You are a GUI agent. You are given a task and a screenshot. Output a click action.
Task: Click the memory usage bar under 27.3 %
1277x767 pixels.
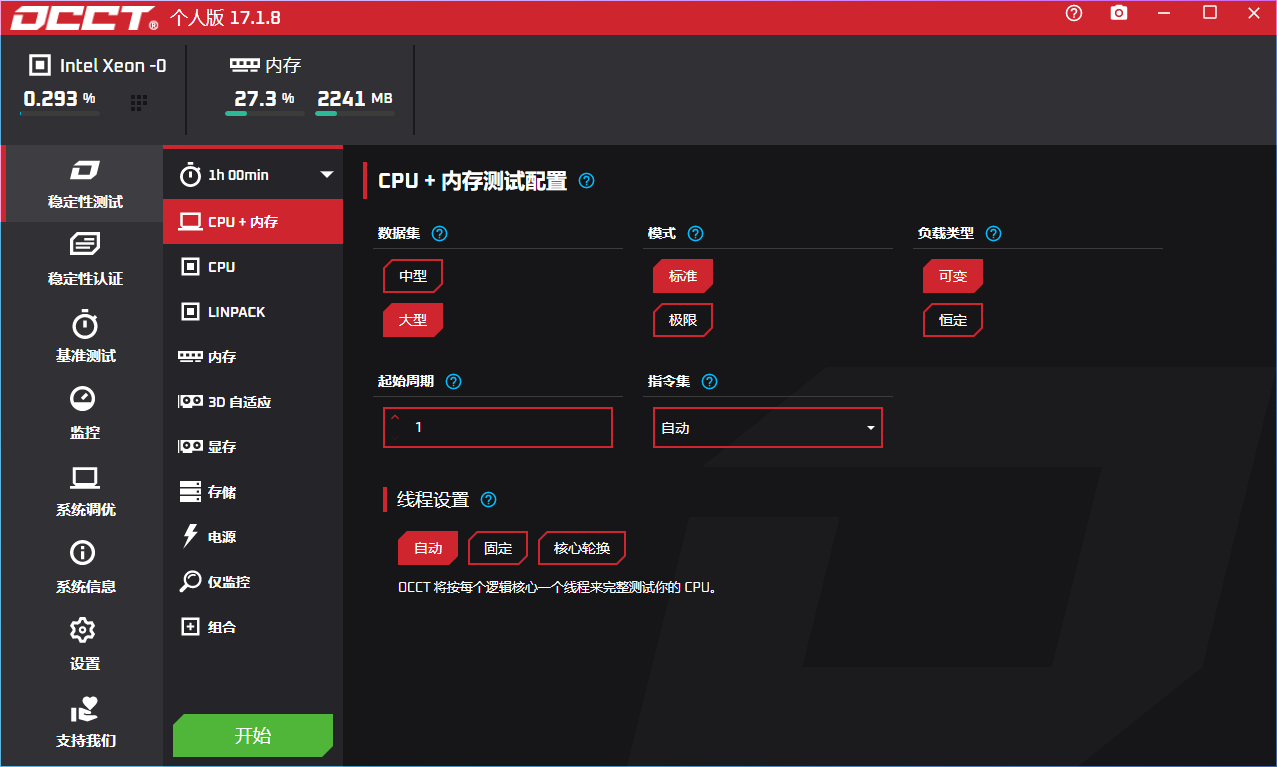(265, 114)
